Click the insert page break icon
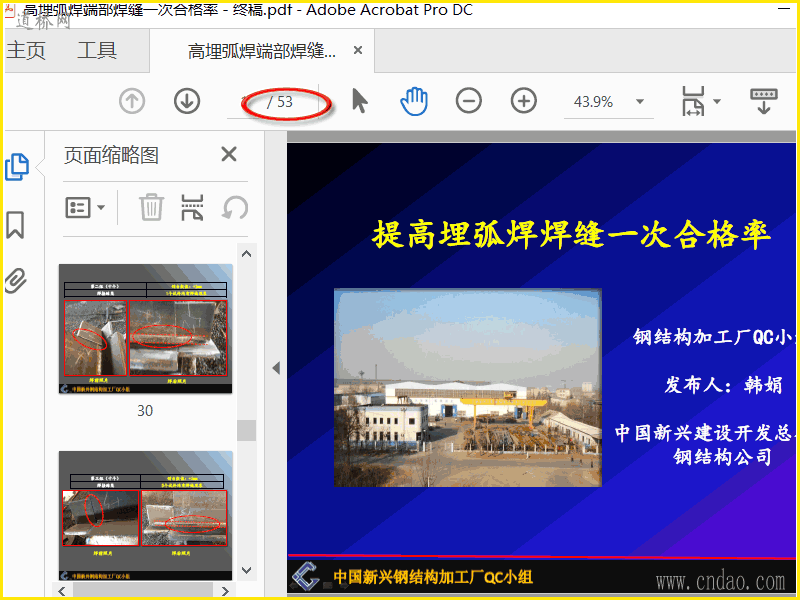The height and width of the screenshot is (600, 800). tap(192, 207)
